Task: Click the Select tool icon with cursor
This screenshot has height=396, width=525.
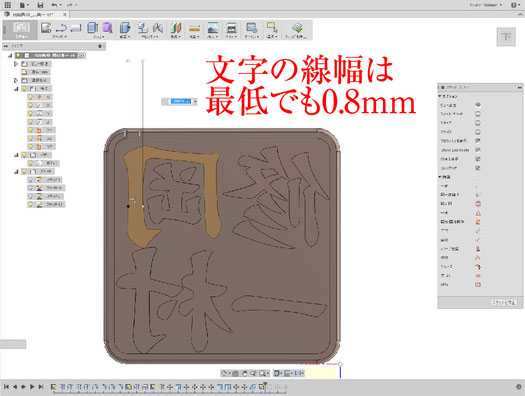Action: click(x=272, y=28)
